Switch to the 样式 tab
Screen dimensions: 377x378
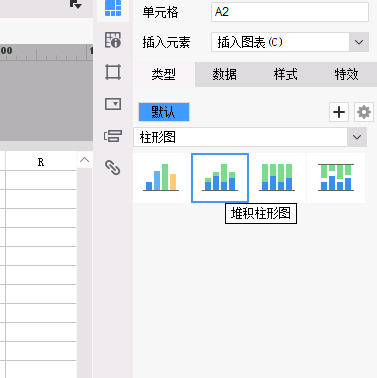(286, 74)
